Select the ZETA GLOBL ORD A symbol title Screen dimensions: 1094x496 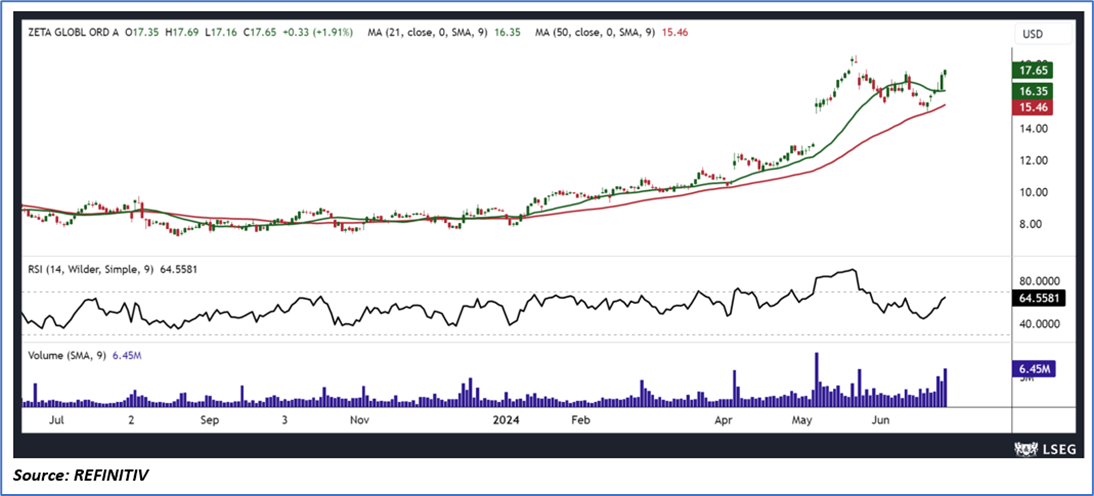point(73,32)
